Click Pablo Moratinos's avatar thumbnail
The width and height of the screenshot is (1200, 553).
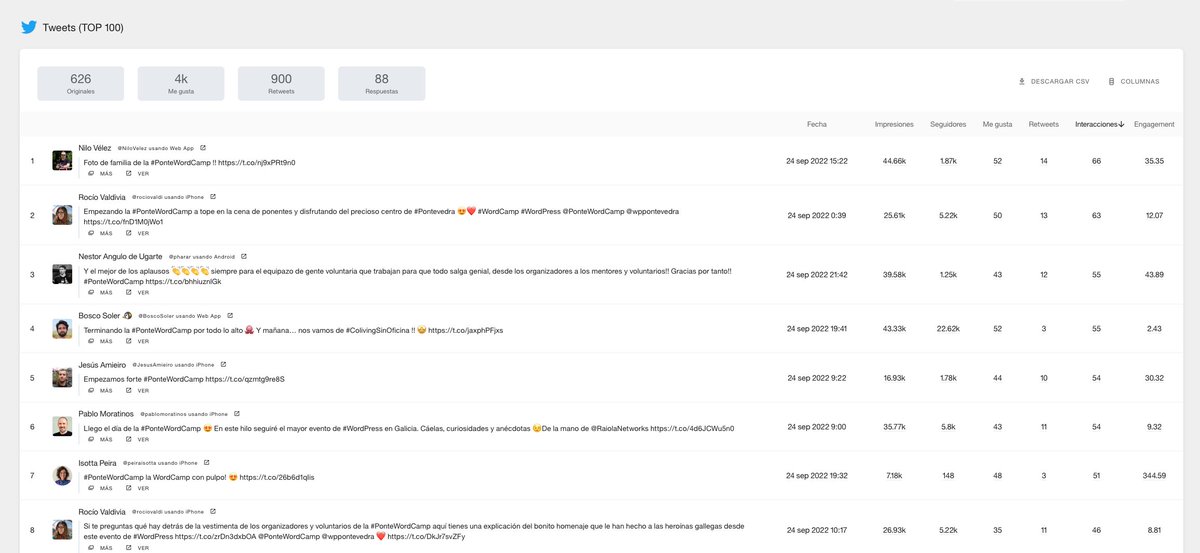62,427
